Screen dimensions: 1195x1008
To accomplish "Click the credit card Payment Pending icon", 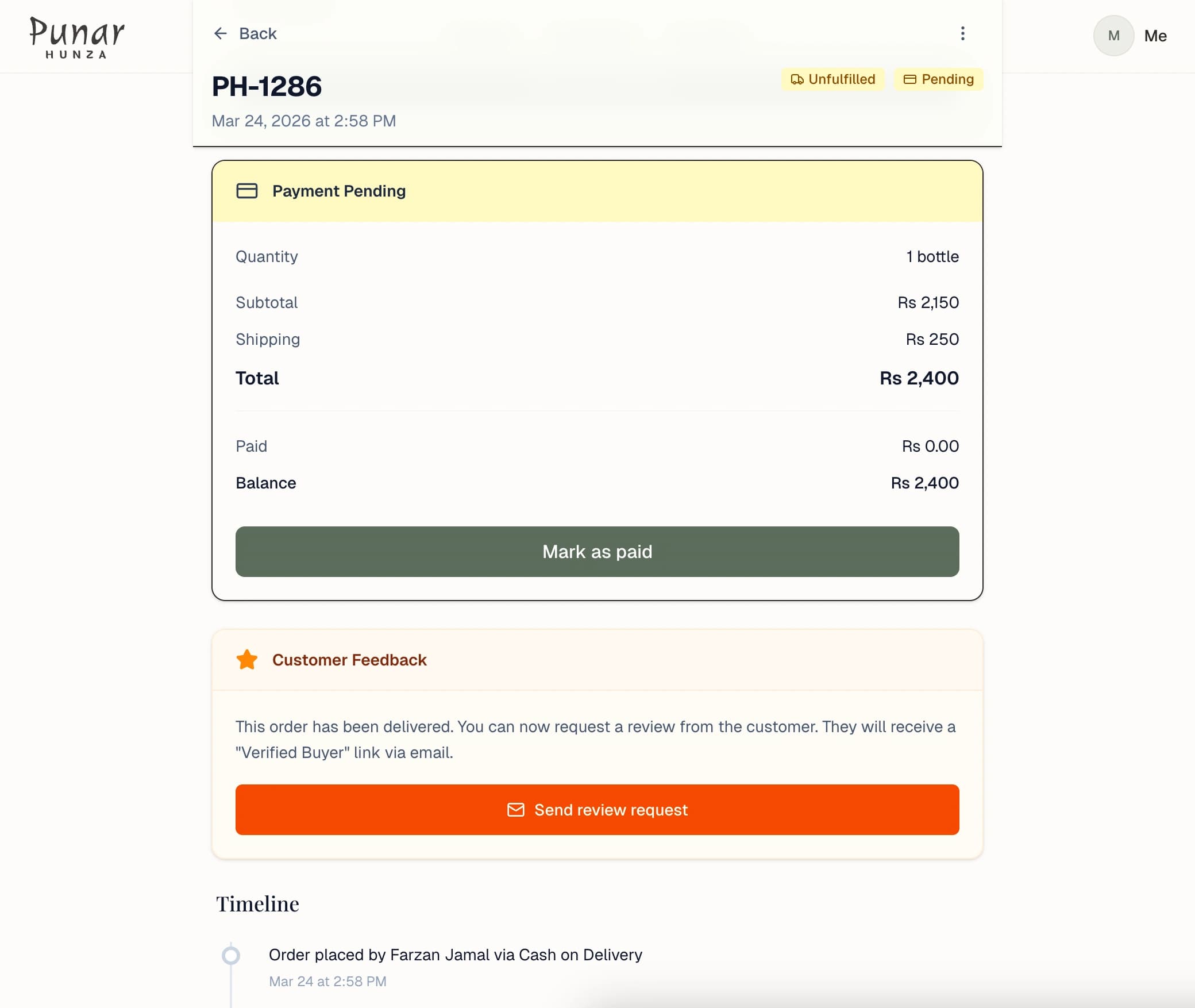I will [247, 191].
